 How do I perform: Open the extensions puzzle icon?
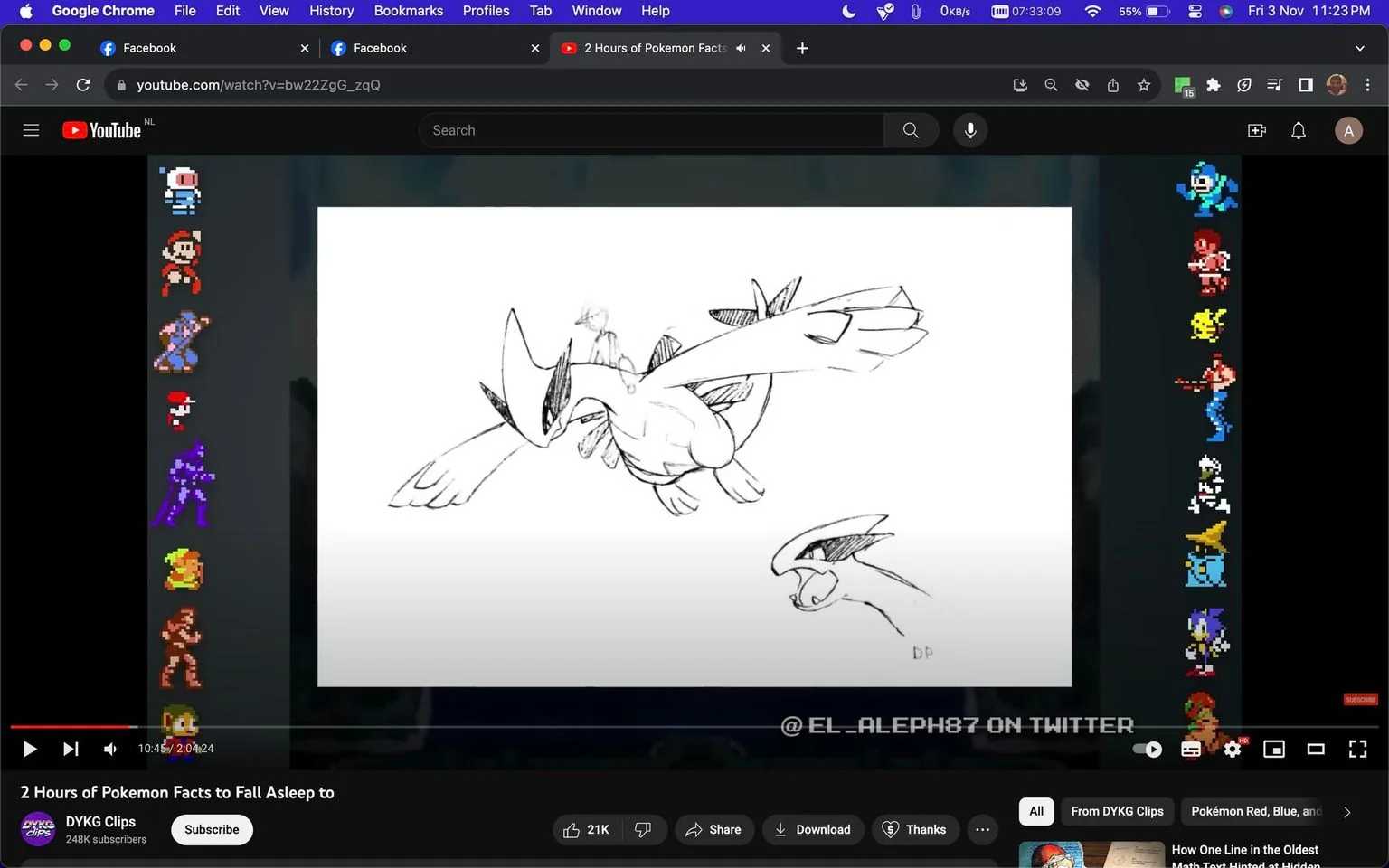tap(1214, 85)
